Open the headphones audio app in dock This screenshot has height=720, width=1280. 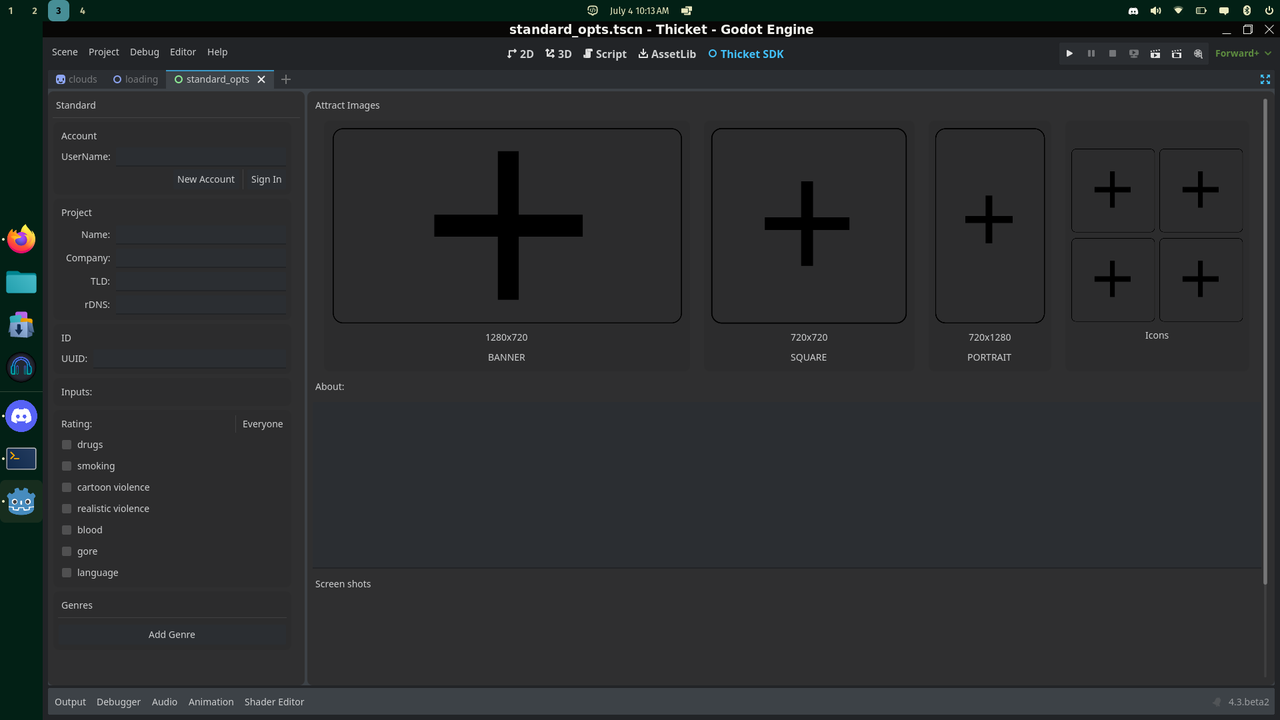(21, 367)
